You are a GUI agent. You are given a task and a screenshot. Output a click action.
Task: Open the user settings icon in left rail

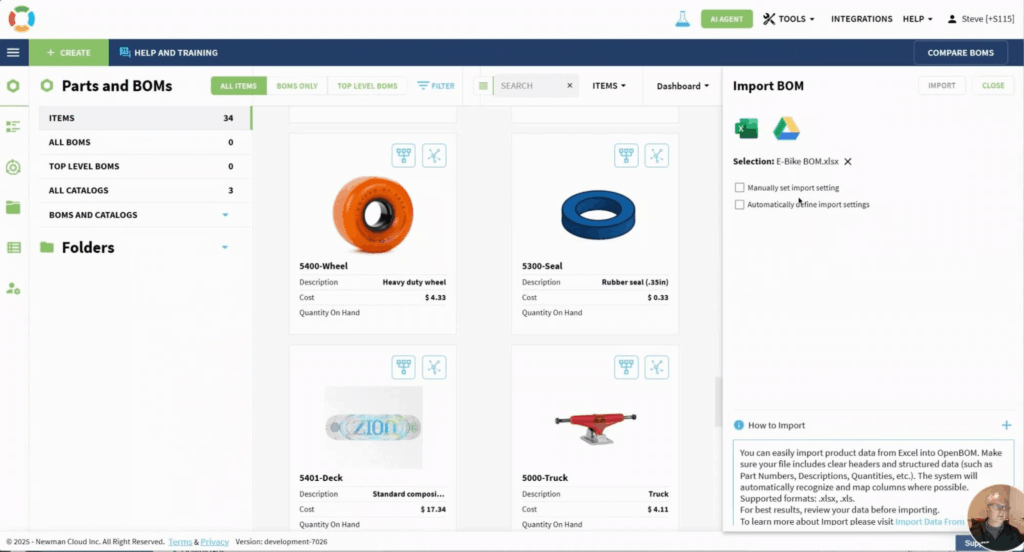(x=13, y=288)
